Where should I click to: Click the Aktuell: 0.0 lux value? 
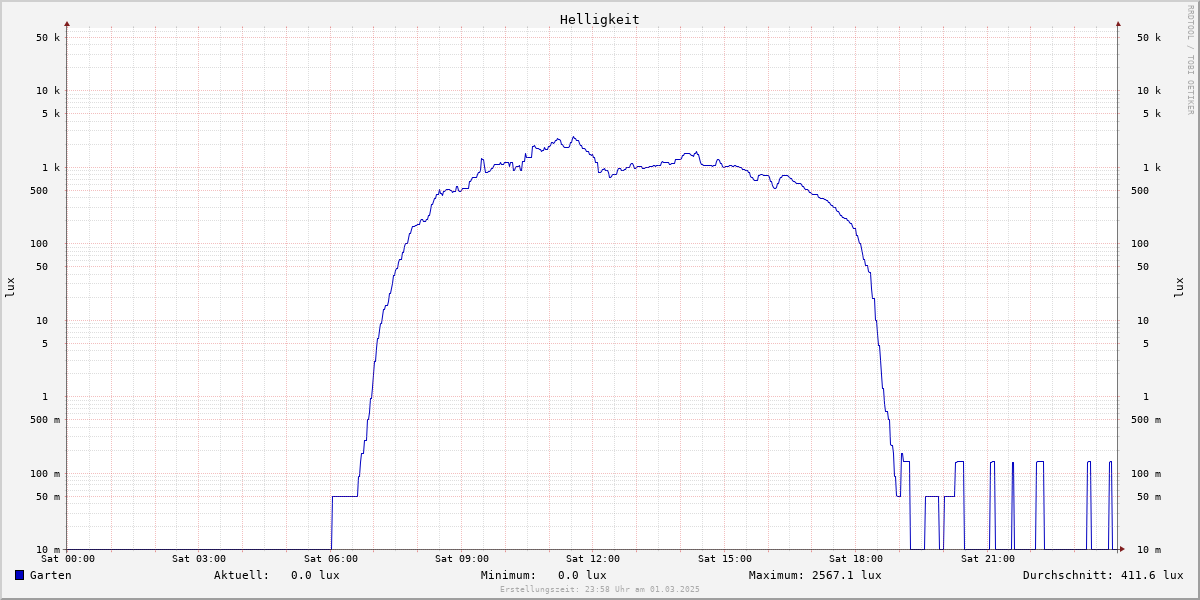pyautogui.click(x=277, y=575)
